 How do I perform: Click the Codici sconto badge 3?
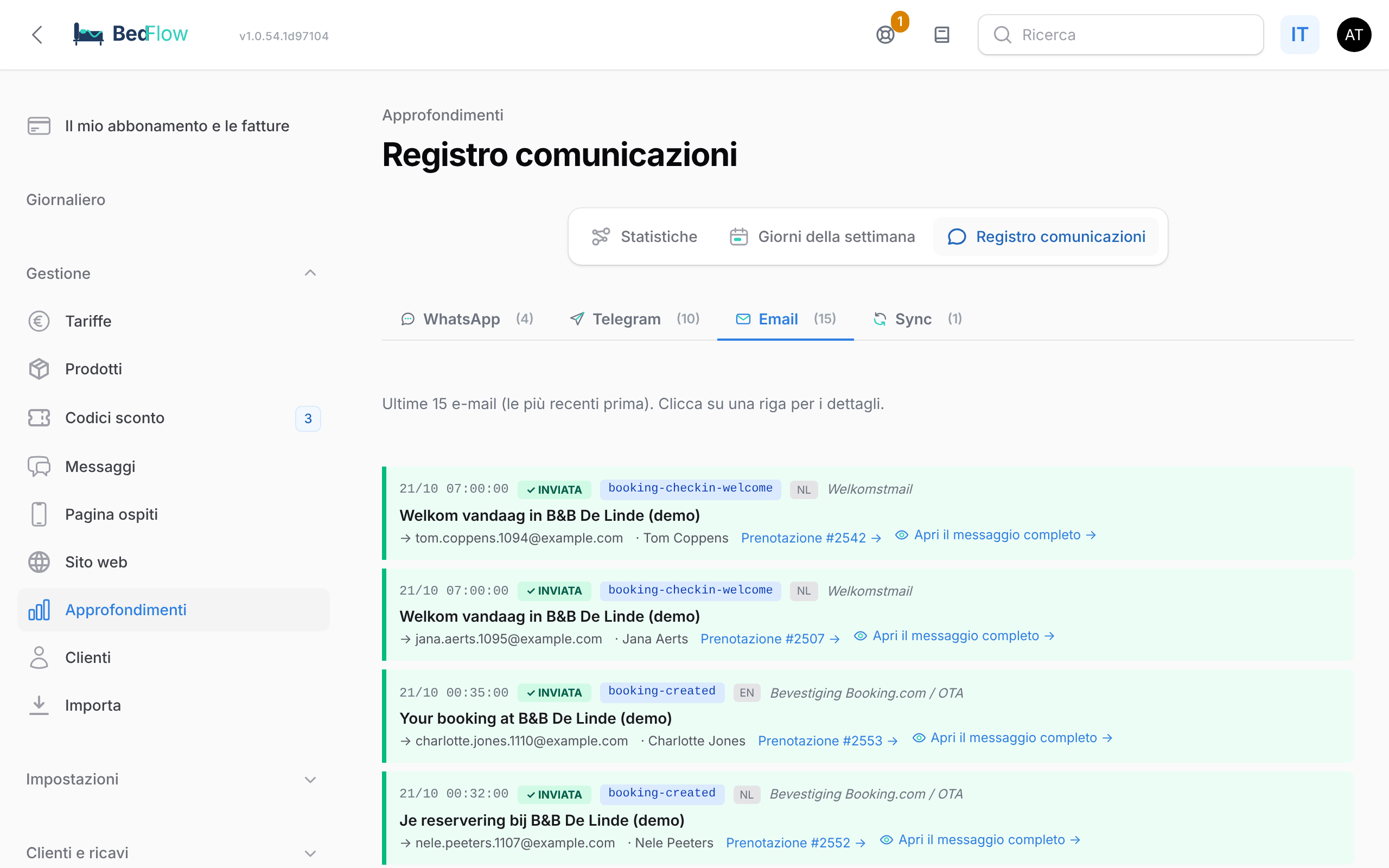[x=308, y=418]
